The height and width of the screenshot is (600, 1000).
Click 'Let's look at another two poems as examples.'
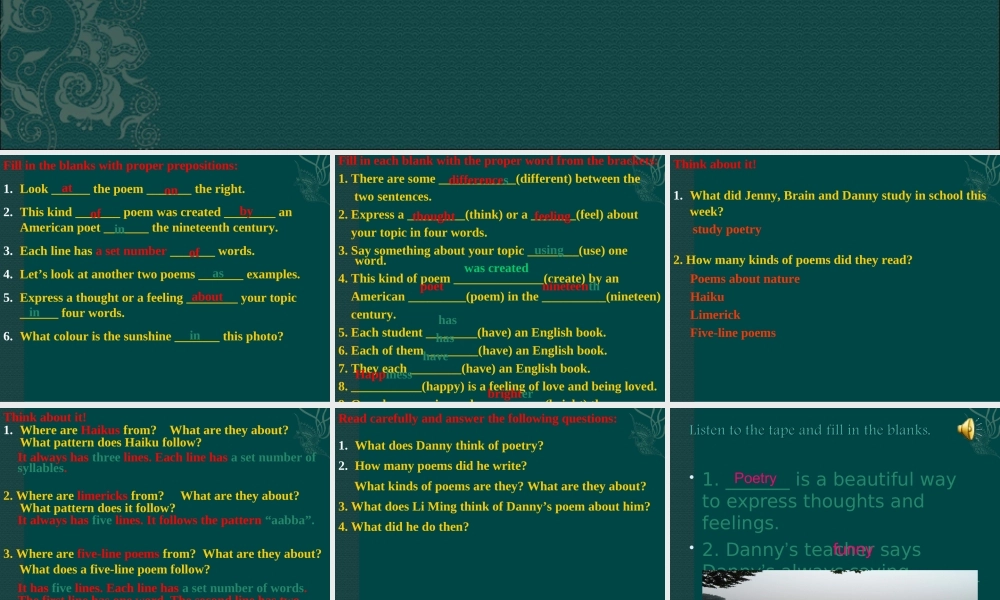159,275
